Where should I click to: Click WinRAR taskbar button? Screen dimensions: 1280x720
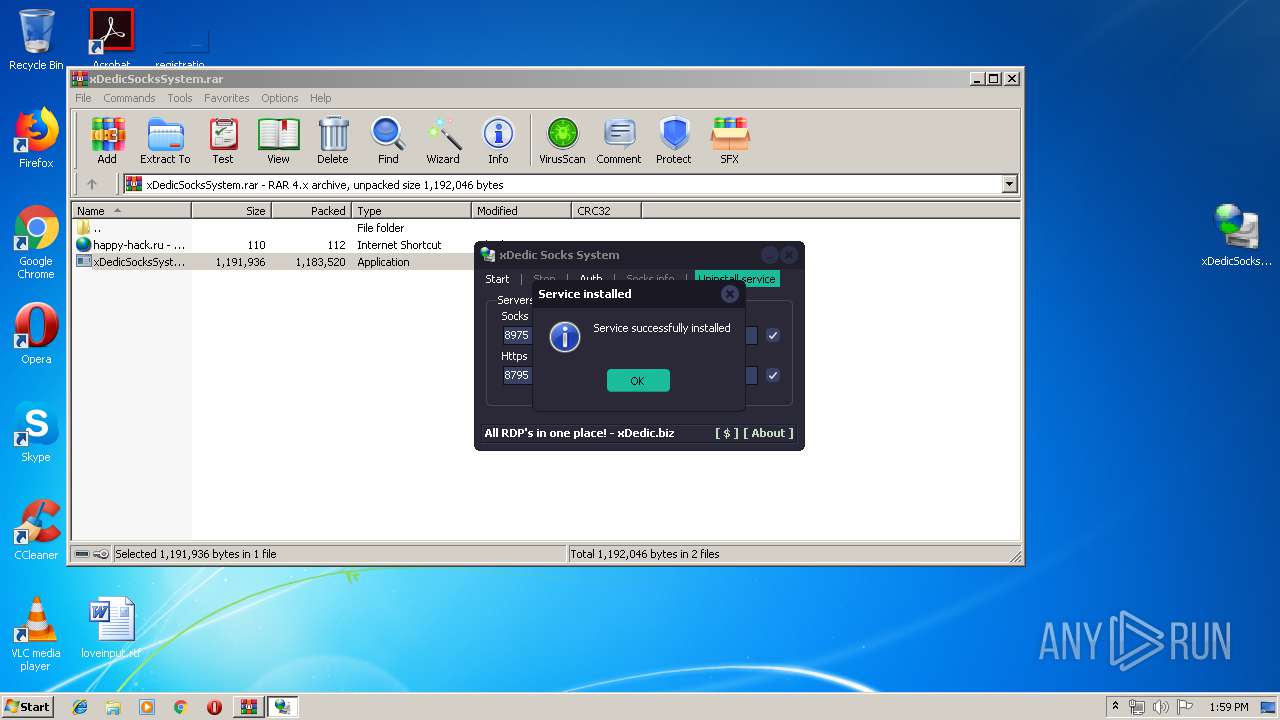248,707
